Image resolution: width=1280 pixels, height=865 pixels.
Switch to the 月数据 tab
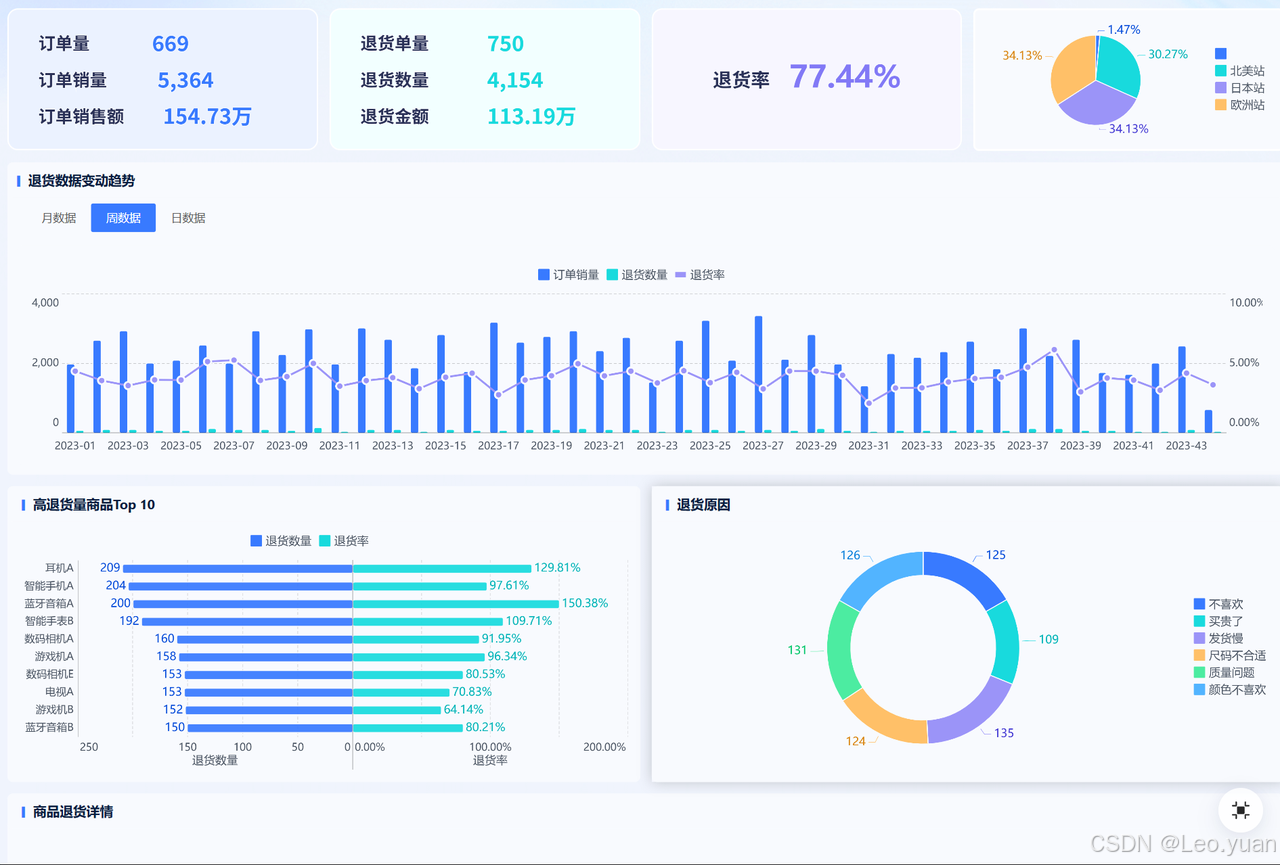coord(59,218)
